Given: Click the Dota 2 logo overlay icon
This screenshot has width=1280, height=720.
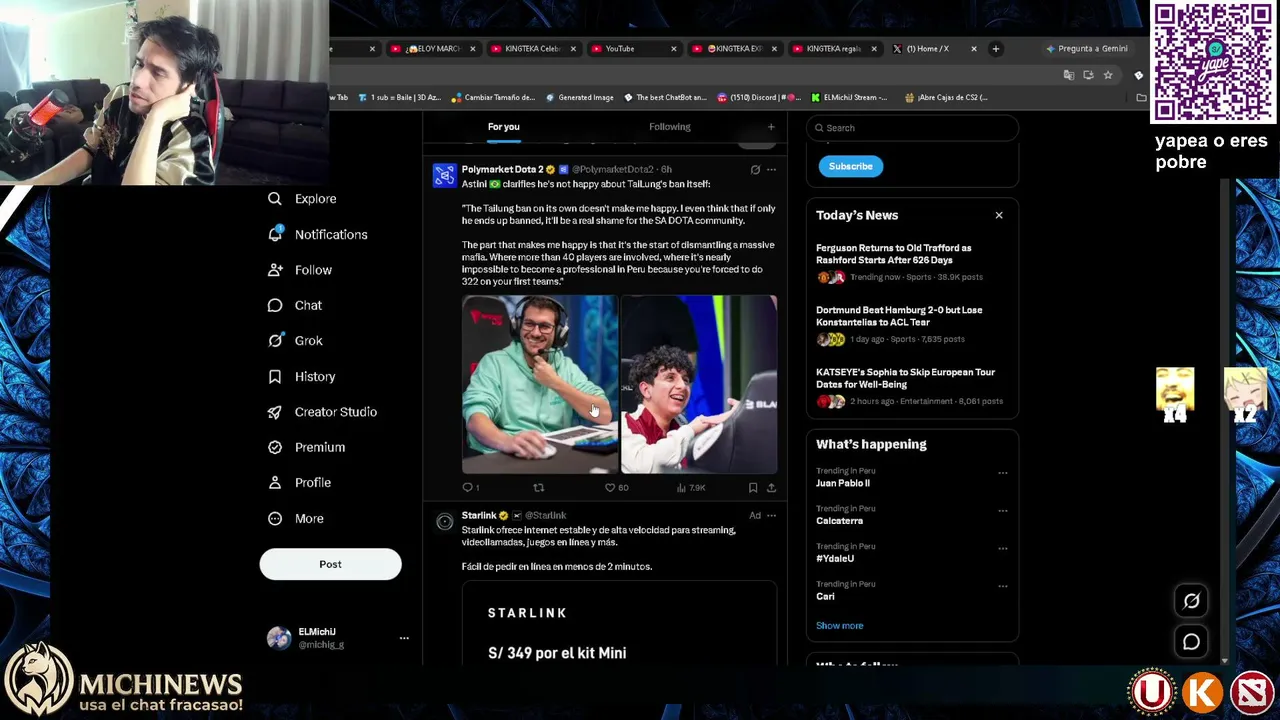Looking at the screenshot, I should point(1253,691).
